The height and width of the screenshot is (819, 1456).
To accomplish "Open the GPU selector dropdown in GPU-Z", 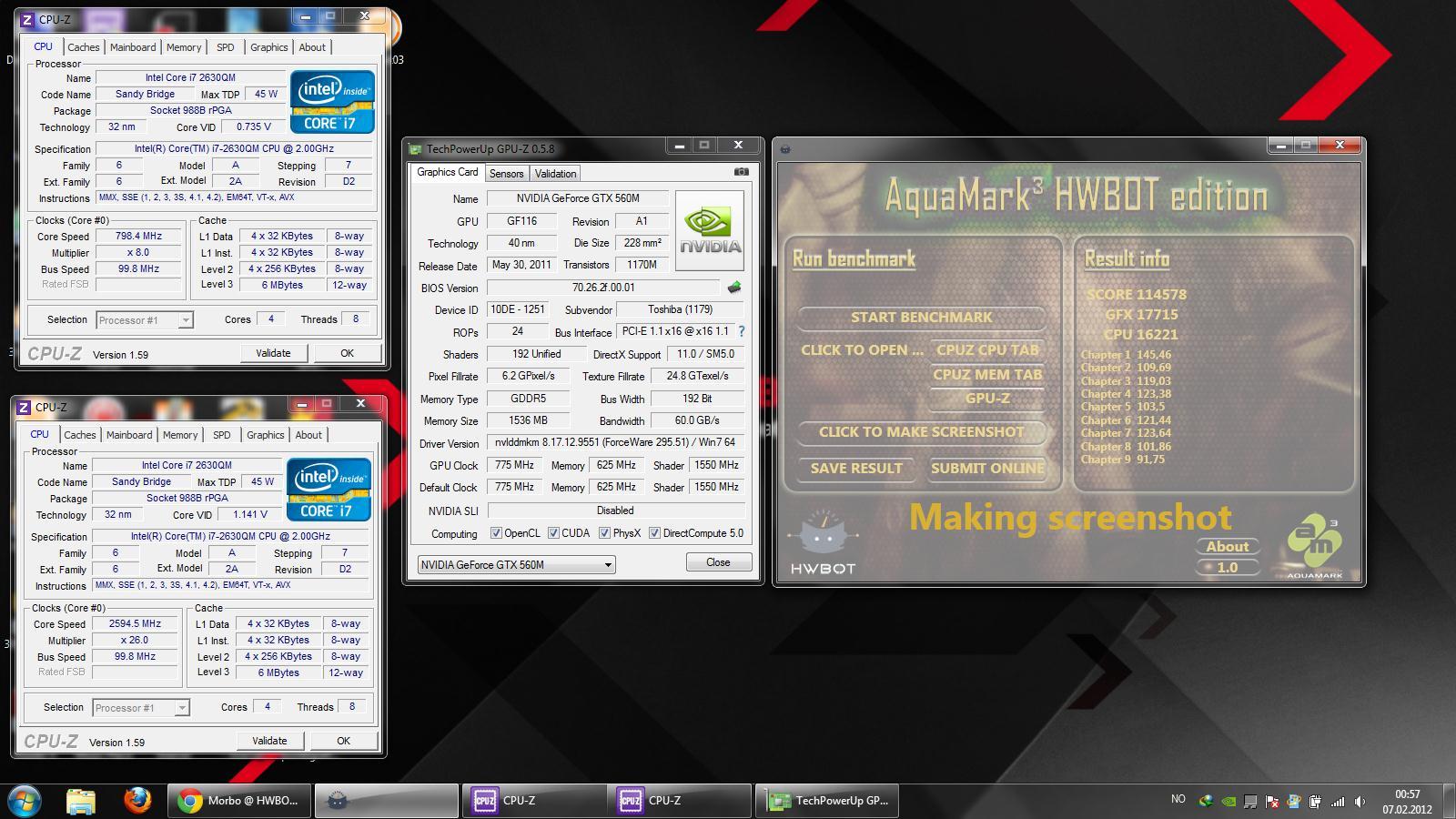I will [516, 564].
